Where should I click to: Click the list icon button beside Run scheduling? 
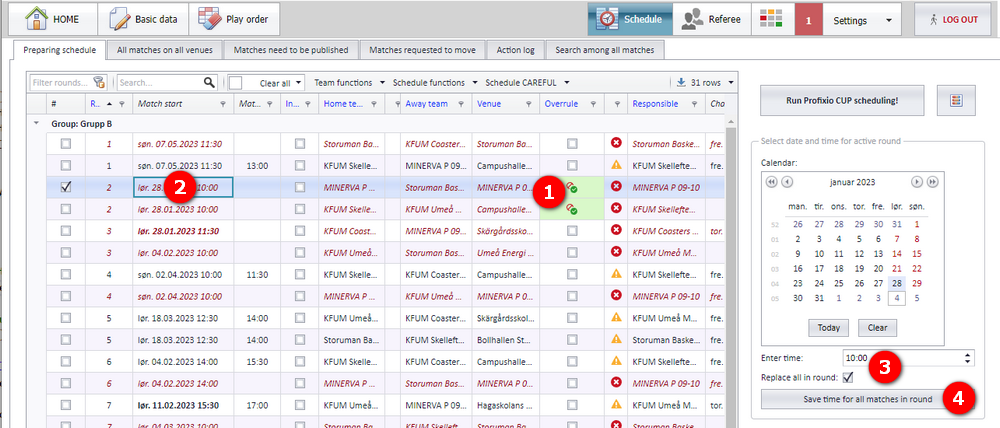(x=957, y=101)
